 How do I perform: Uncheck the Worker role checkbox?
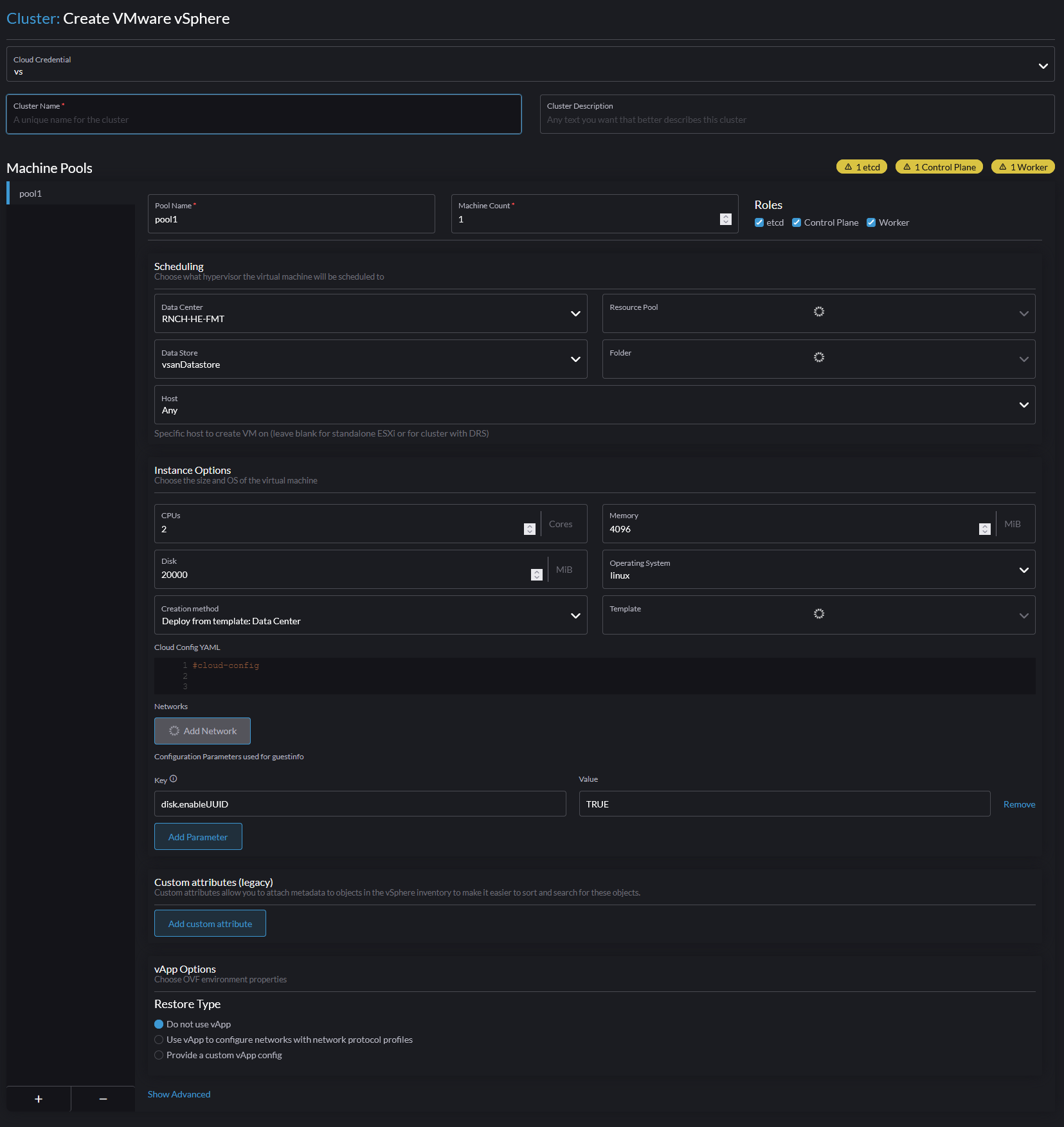(872, 222)
